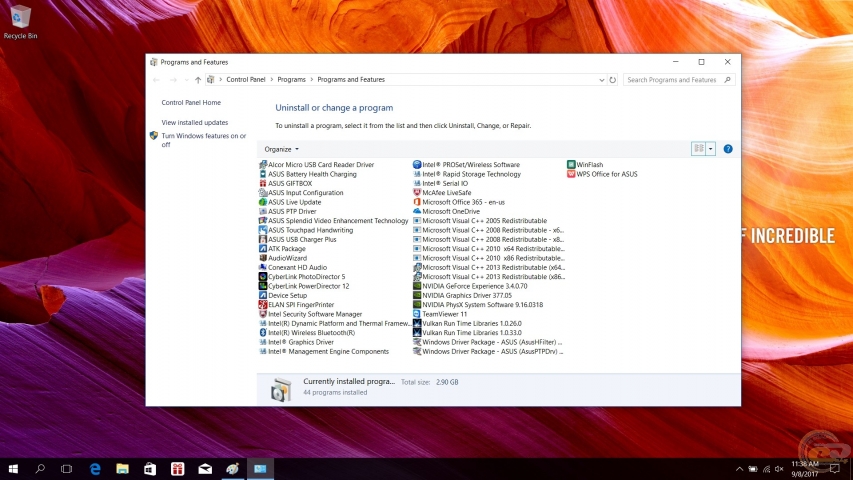Image resolution: width=853 pixels, height=480 pixels.
Task: Expand the address bar history dropdown
Action: (x=601, y=79)
